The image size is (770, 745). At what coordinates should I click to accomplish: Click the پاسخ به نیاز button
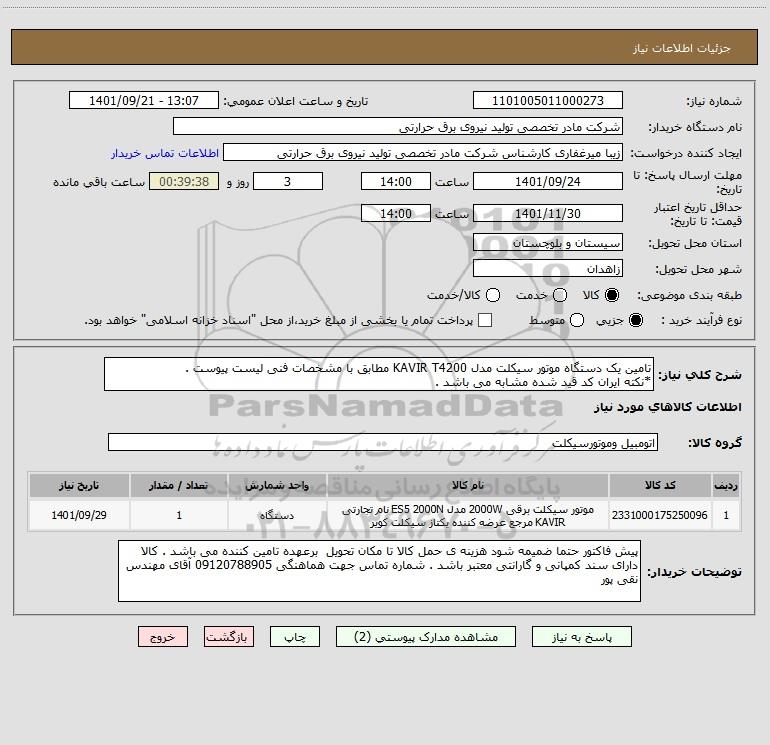(x=582, y=637)
